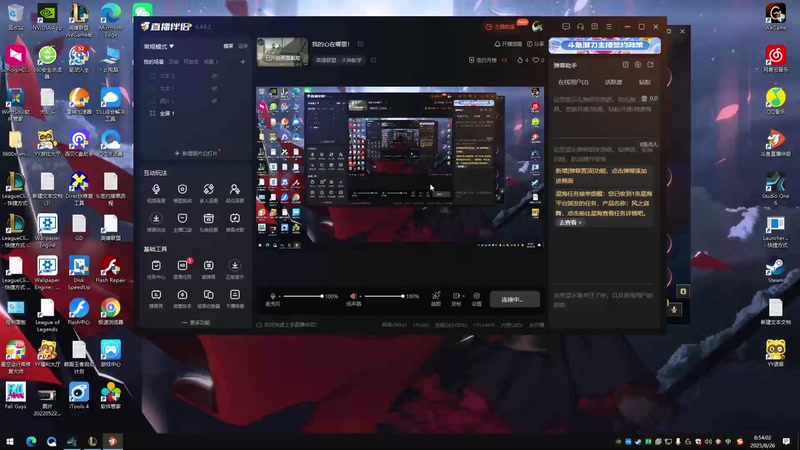Screen dimensions: 800x450
Task: Expand the 常规模式 mode dropdown
Action: (x=159, y=46)
